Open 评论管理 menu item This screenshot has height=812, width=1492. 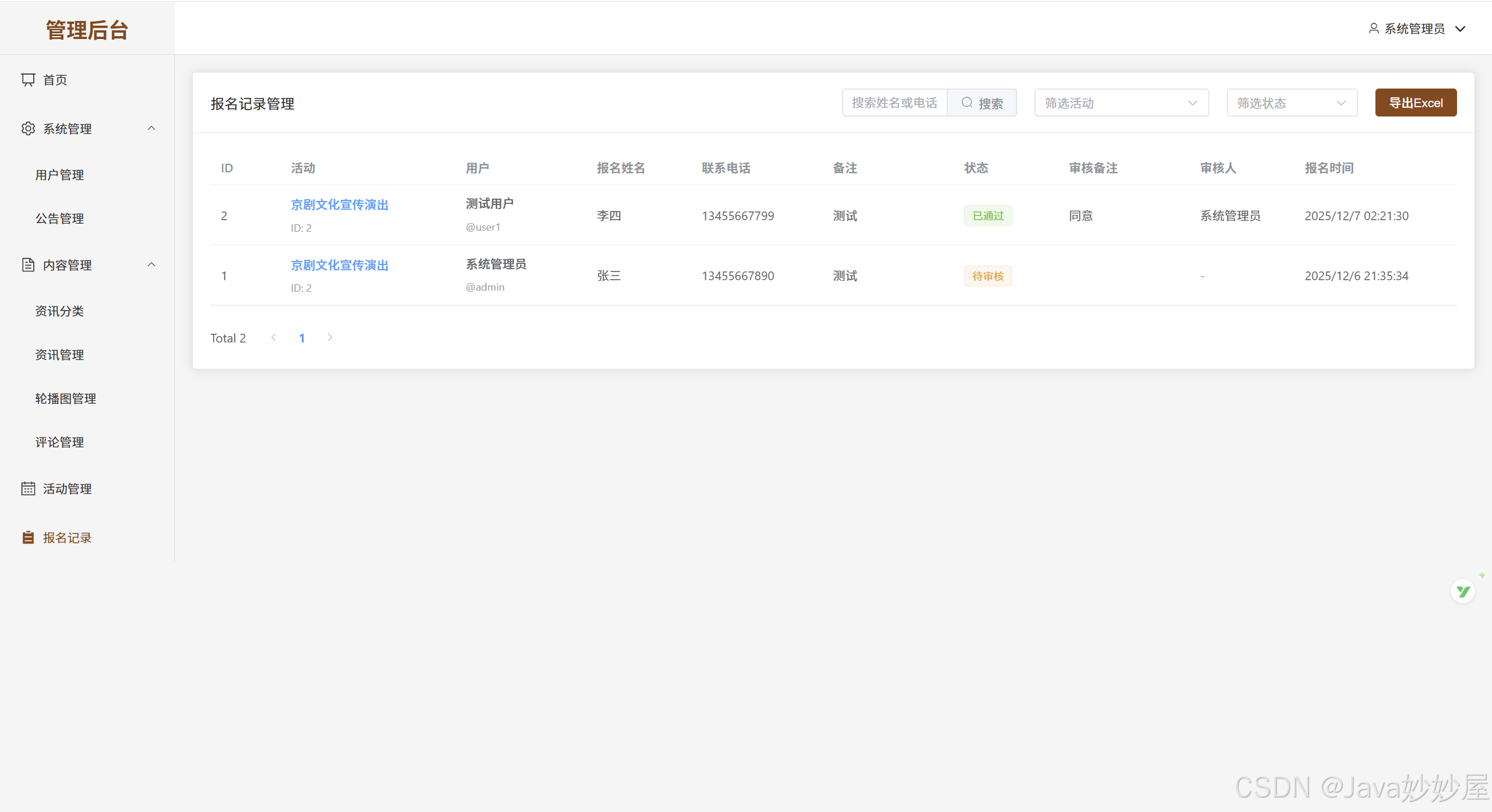[59, 442]
